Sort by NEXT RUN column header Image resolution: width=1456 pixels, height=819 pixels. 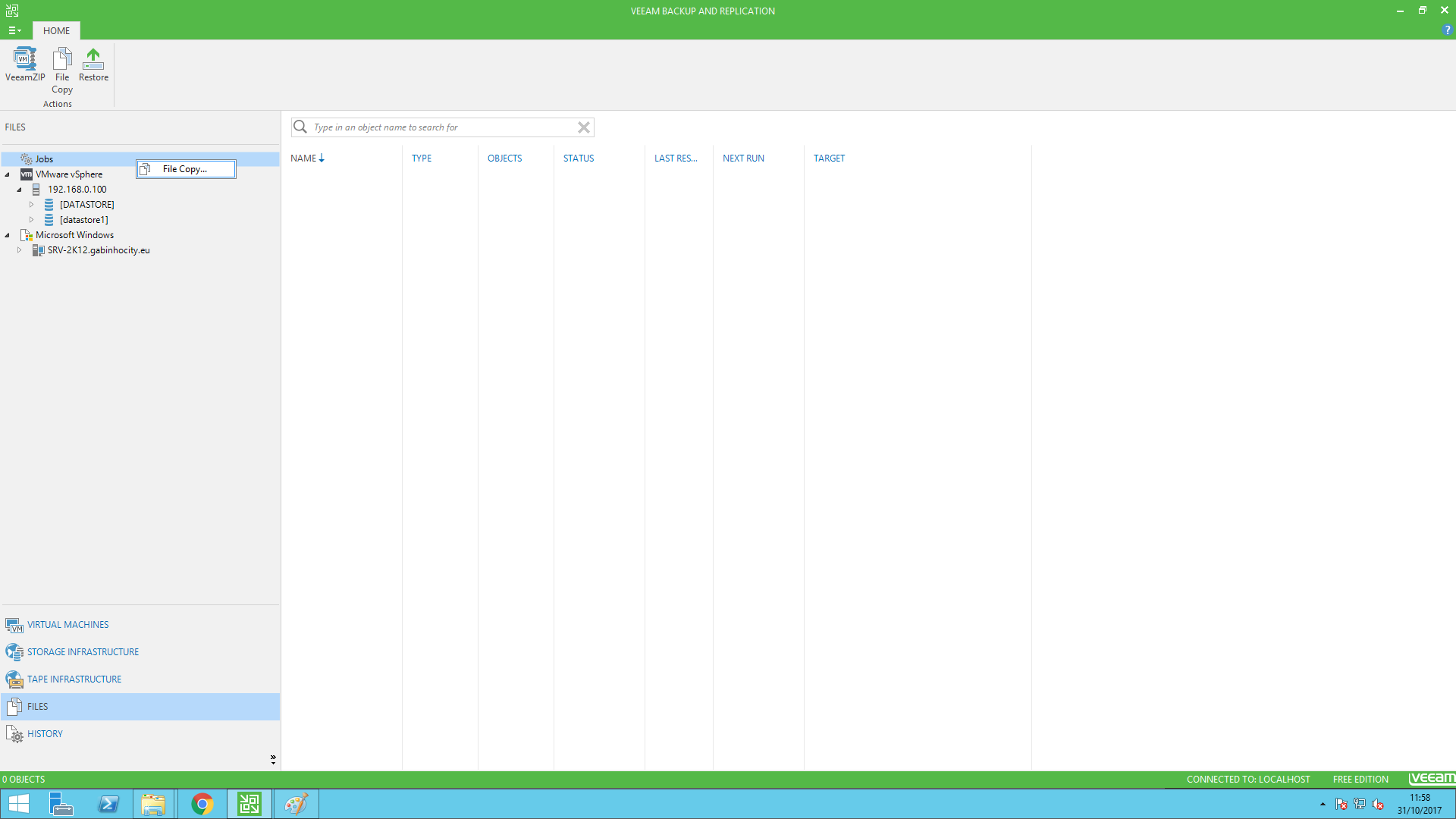(x=743, y=158)
